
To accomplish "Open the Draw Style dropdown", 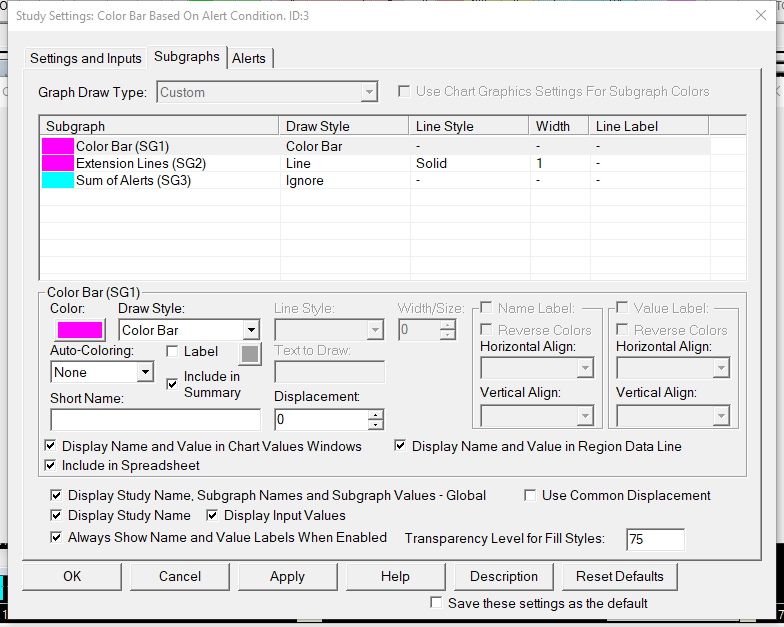I will (250, 330).
